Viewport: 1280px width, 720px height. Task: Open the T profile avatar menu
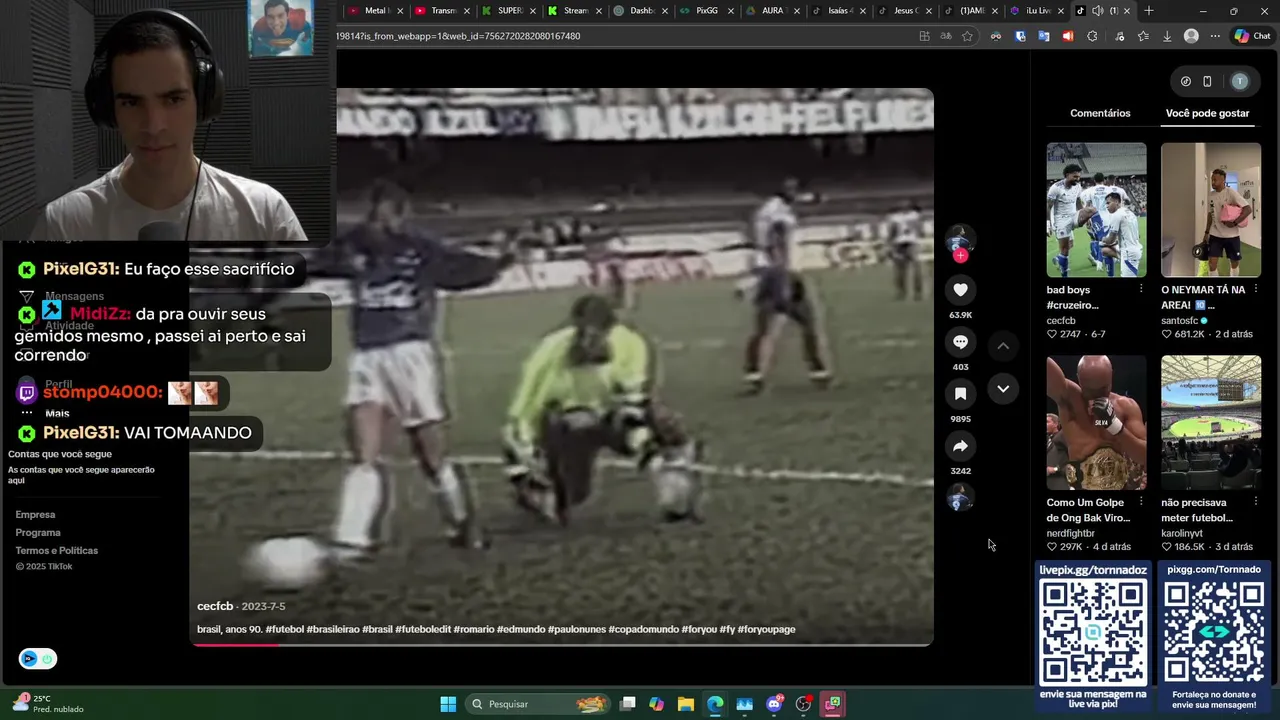[1240, 81]
